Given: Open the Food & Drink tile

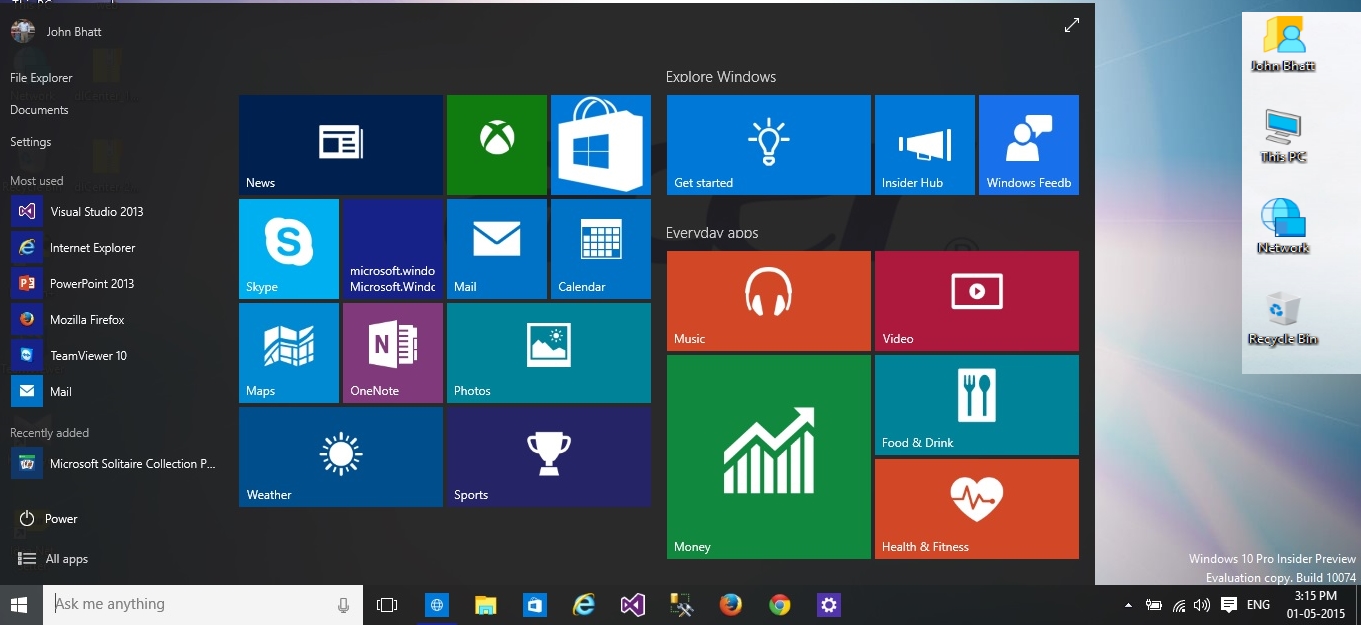Looking at the screenshot, I should pyautogui.click(x=977, y=405).
